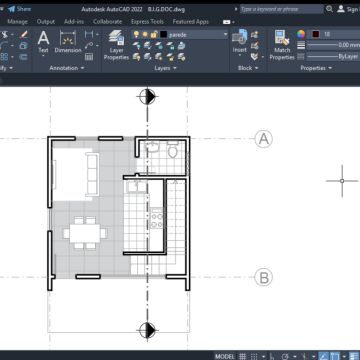Toggle ortho mode in status bar

273,356
